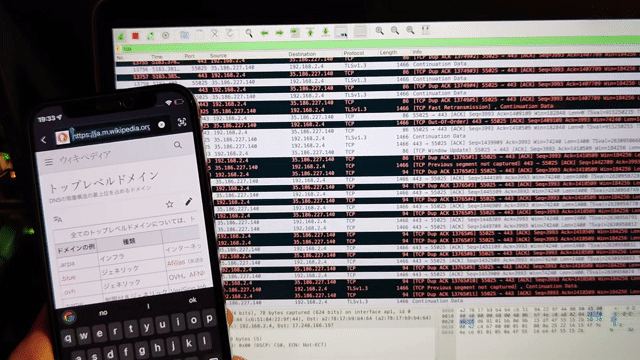Click the green display filter field containing tcp
The height and width of the screenshot is (360, 640).
pyautogui.click(x=380, y=44)
